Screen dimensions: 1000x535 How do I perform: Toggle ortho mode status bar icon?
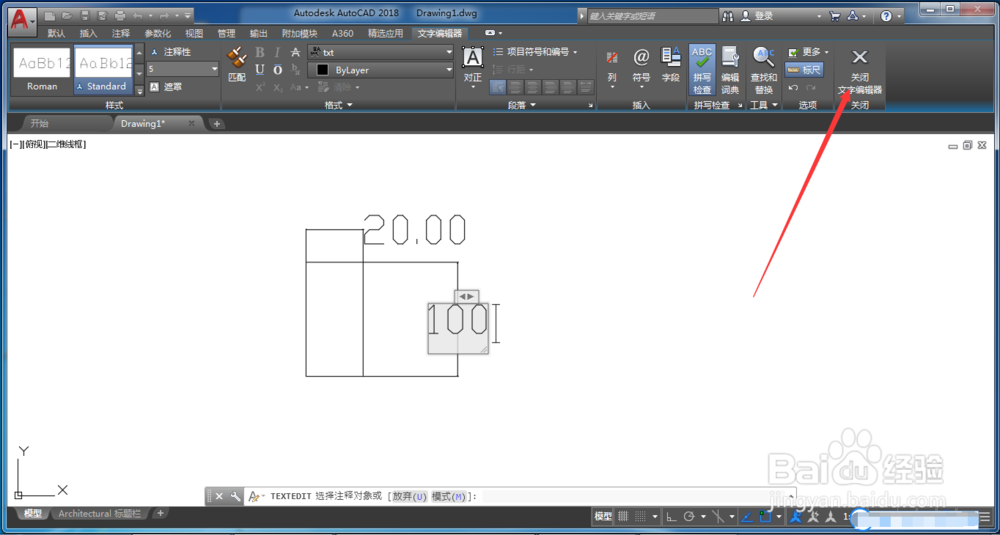(x=671, y=517)
